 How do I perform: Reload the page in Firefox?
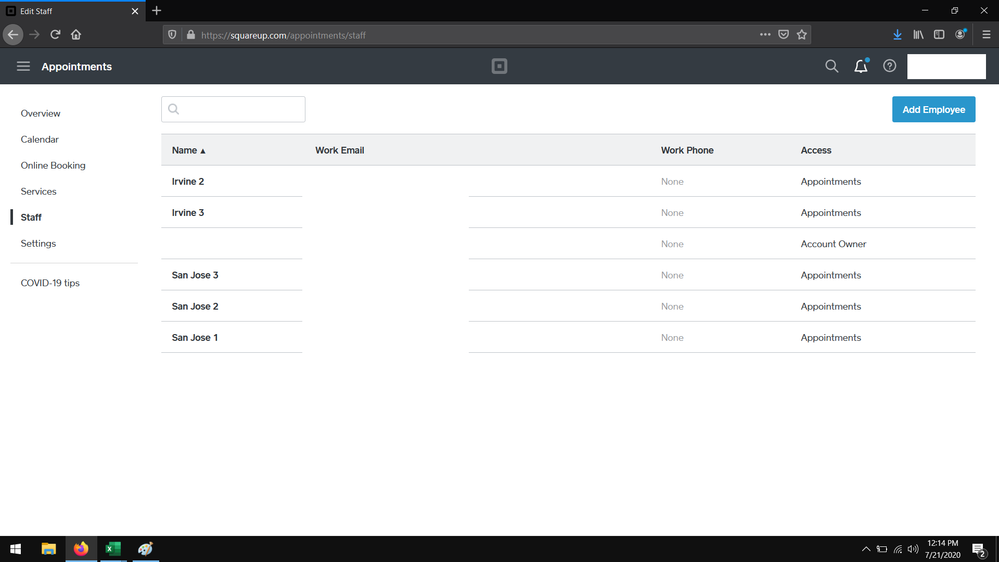55,34
